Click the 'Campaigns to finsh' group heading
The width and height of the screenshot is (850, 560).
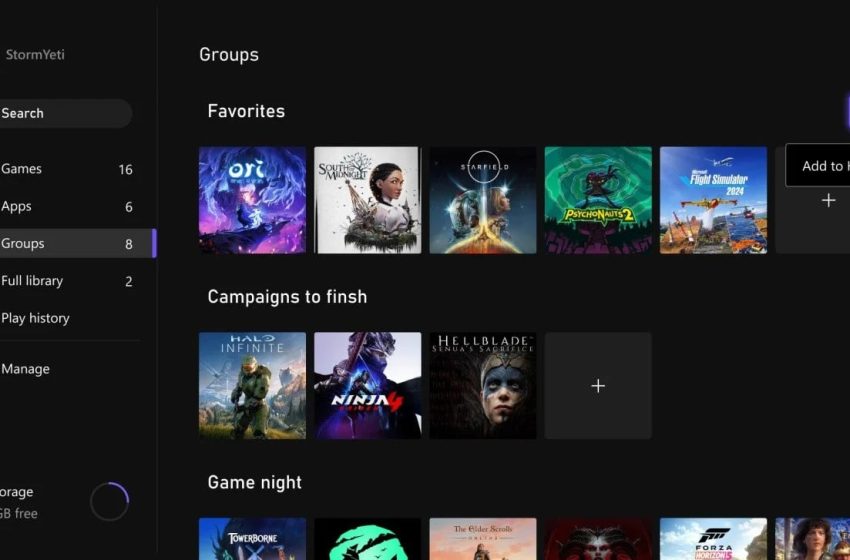point(287,297)
